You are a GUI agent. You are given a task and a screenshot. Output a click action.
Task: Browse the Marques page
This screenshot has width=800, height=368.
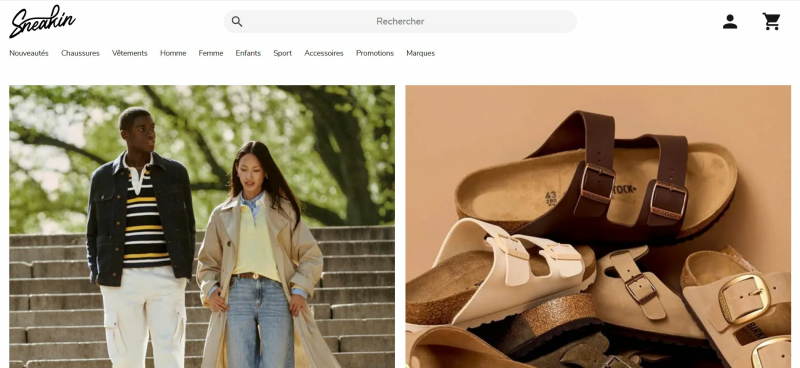pos(420,53)
